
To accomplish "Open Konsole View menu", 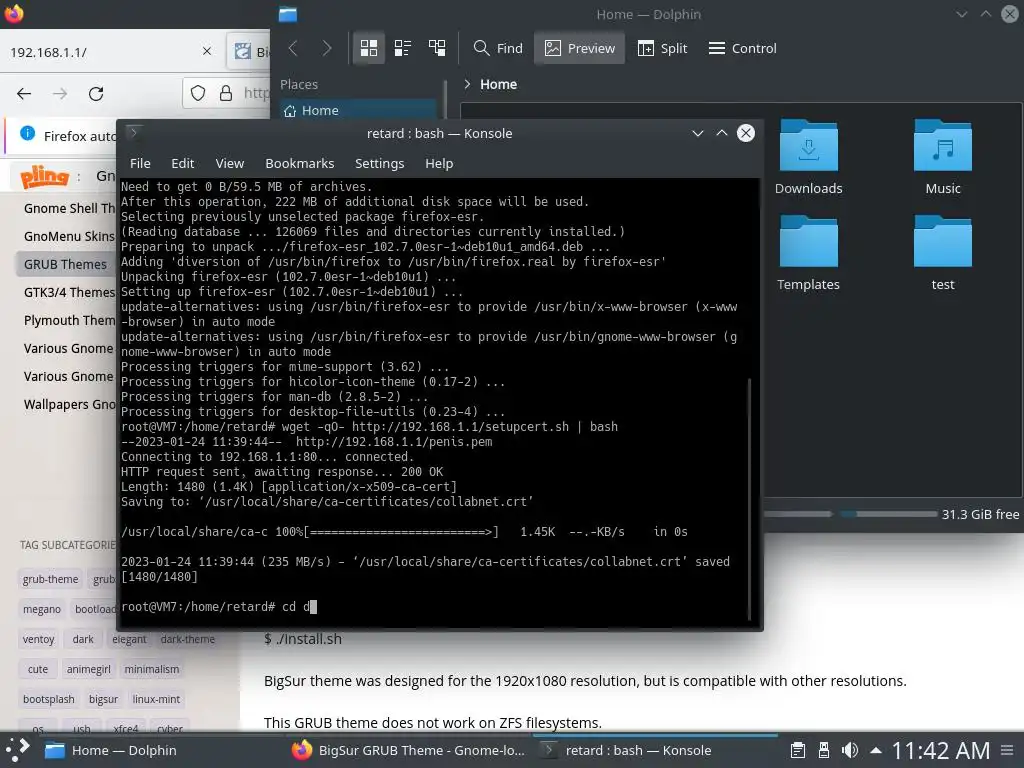I will coord(229,163).
